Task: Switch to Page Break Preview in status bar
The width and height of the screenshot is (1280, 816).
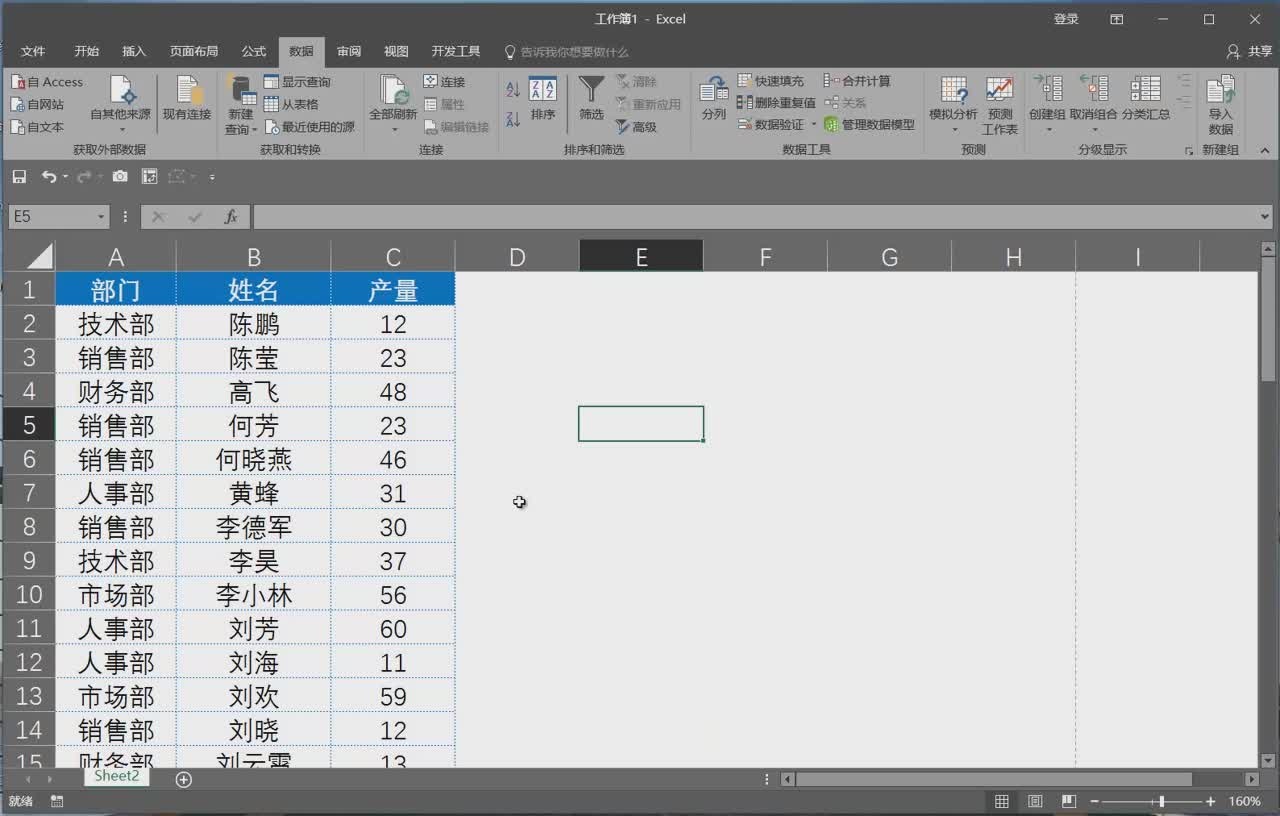Action: point(1069,801)
